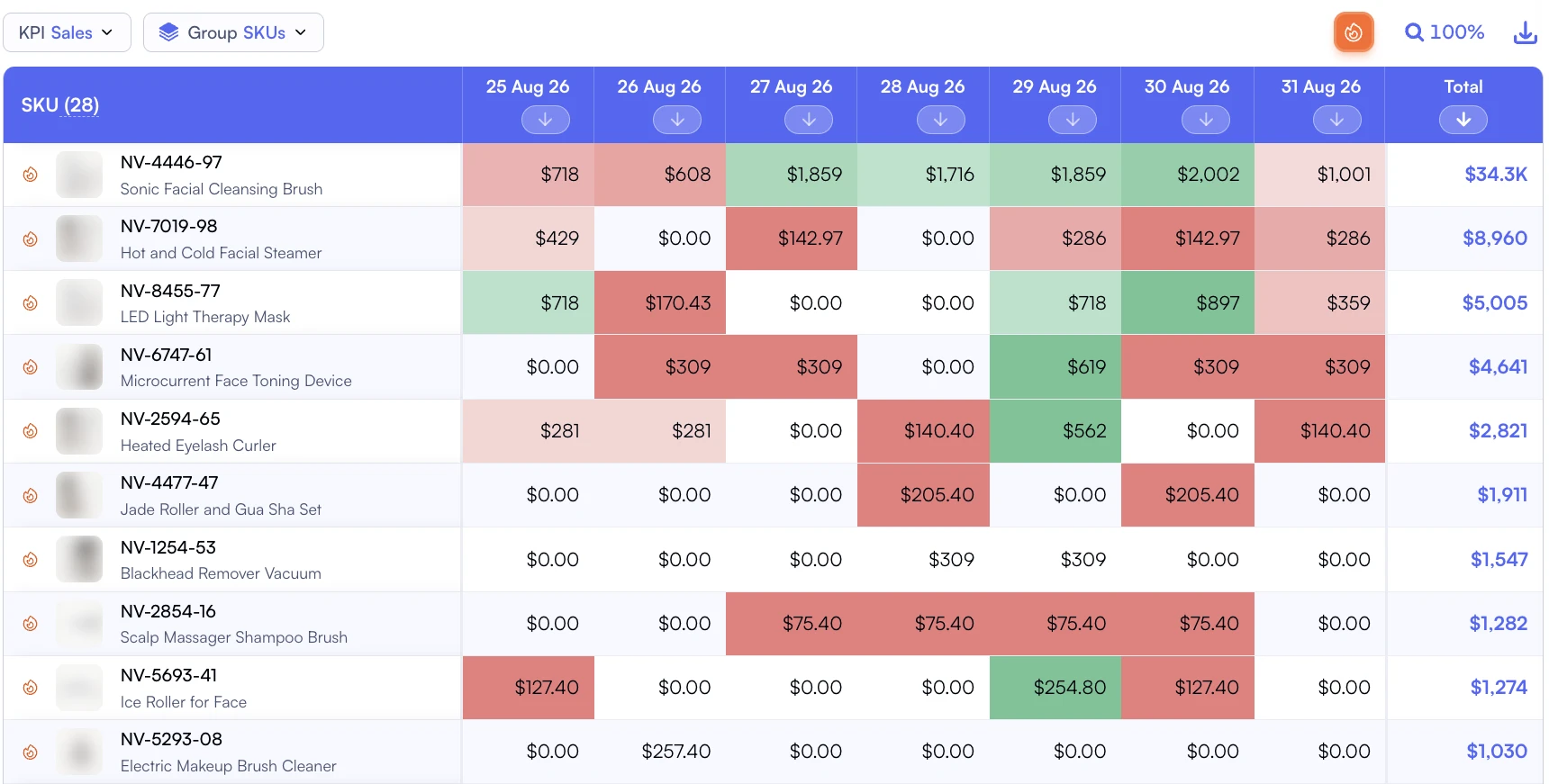Click the $34.3K total value
Viewport: 1549px width, 784px height.
pos(1496,175)
